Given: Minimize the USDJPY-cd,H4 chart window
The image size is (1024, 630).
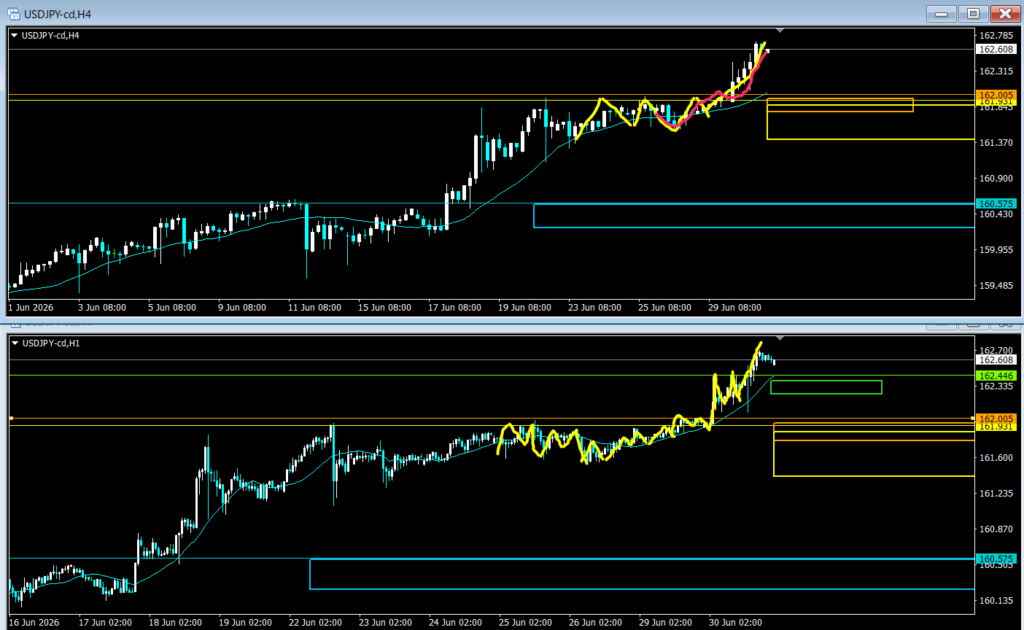Looking at the screenshot, I should (x=941, y=14).
